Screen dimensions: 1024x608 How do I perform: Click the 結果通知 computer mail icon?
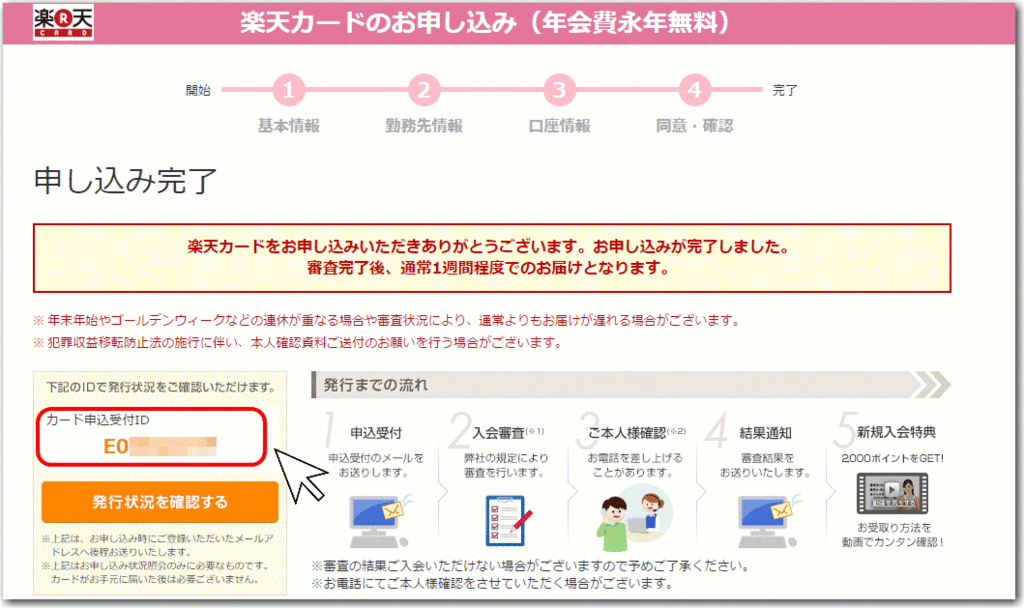(x=769, y=520)
